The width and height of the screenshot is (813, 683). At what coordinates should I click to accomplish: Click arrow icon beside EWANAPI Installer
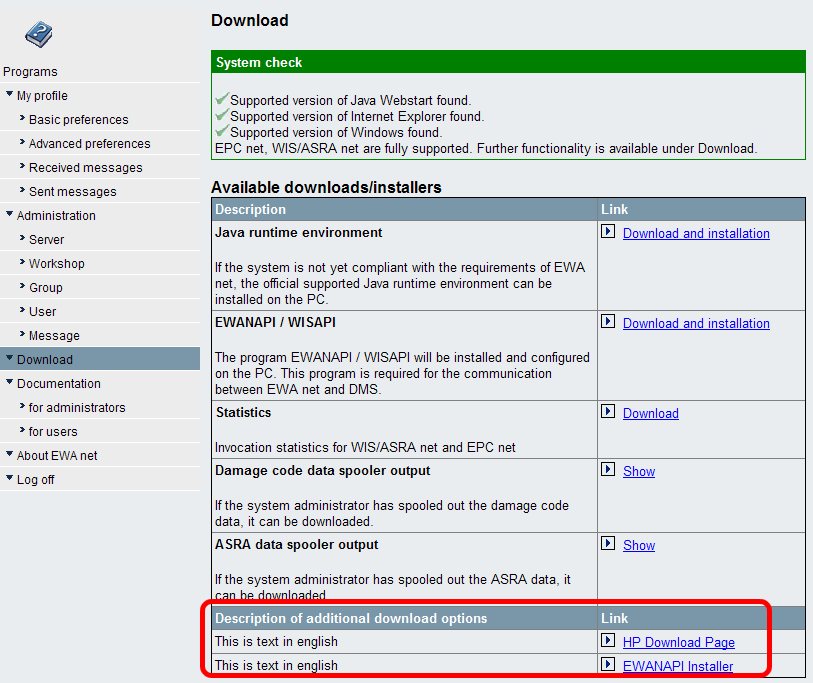(x=607, y=665)
